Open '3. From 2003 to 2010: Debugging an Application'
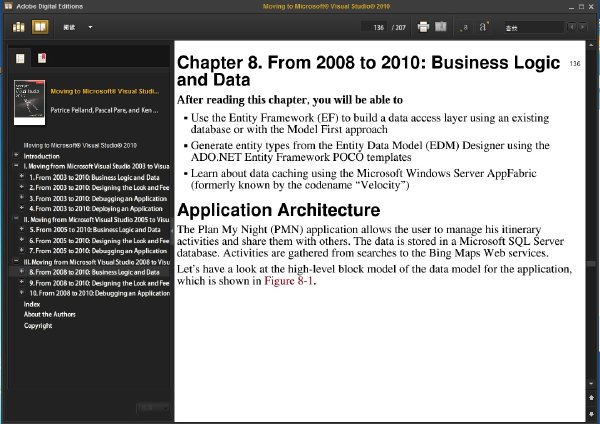Viewport: 600px width, 424px height. pos(98,198)
